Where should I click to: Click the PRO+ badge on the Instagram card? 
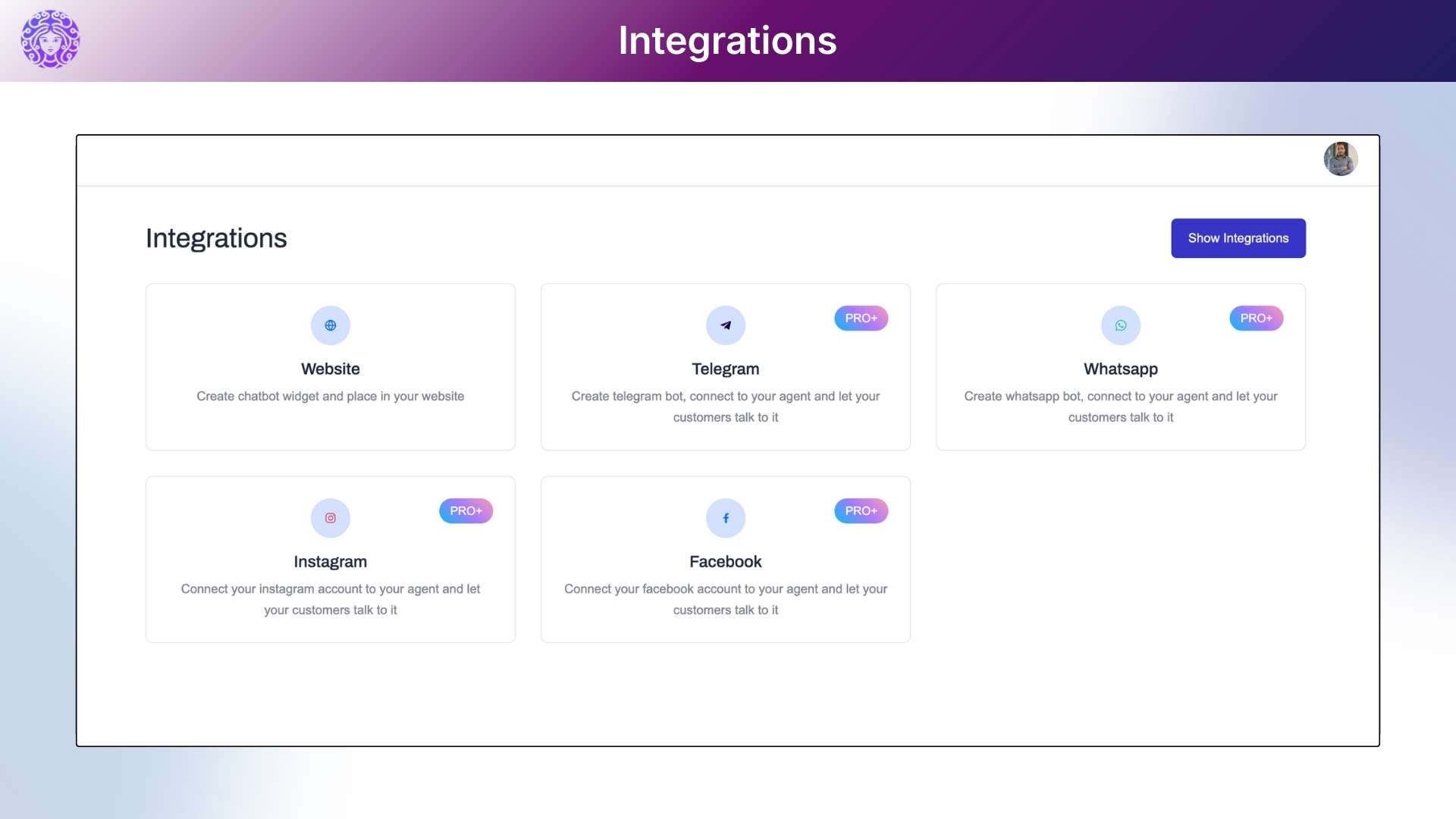point(466,510)
